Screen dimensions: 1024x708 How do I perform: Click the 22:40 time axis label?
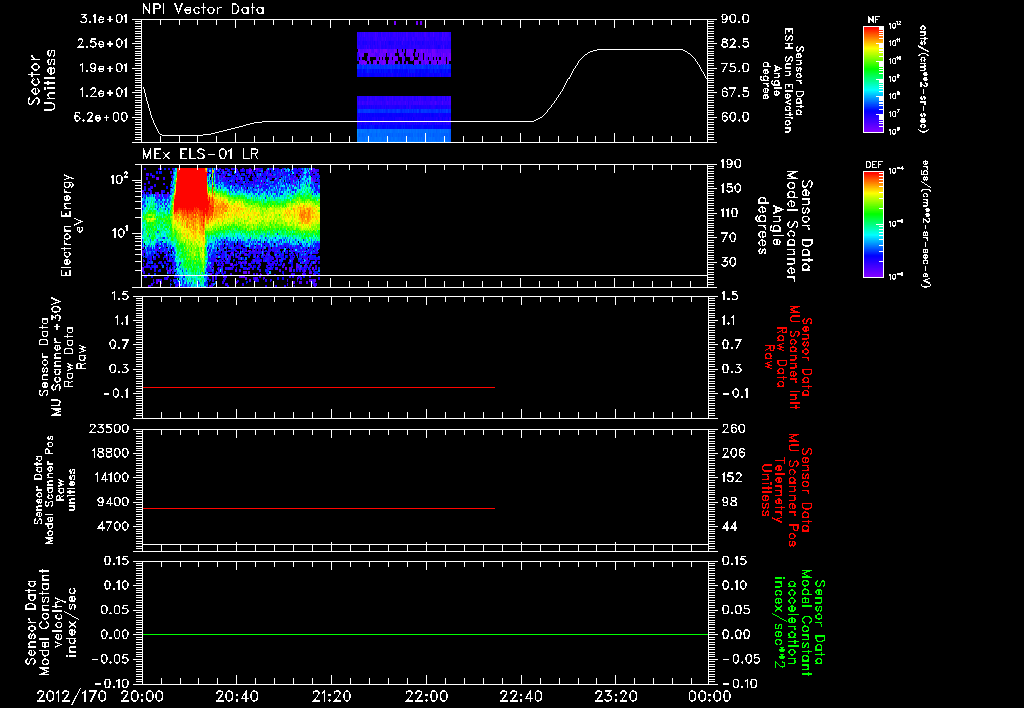pyautogui.click(x=520, y=696)
